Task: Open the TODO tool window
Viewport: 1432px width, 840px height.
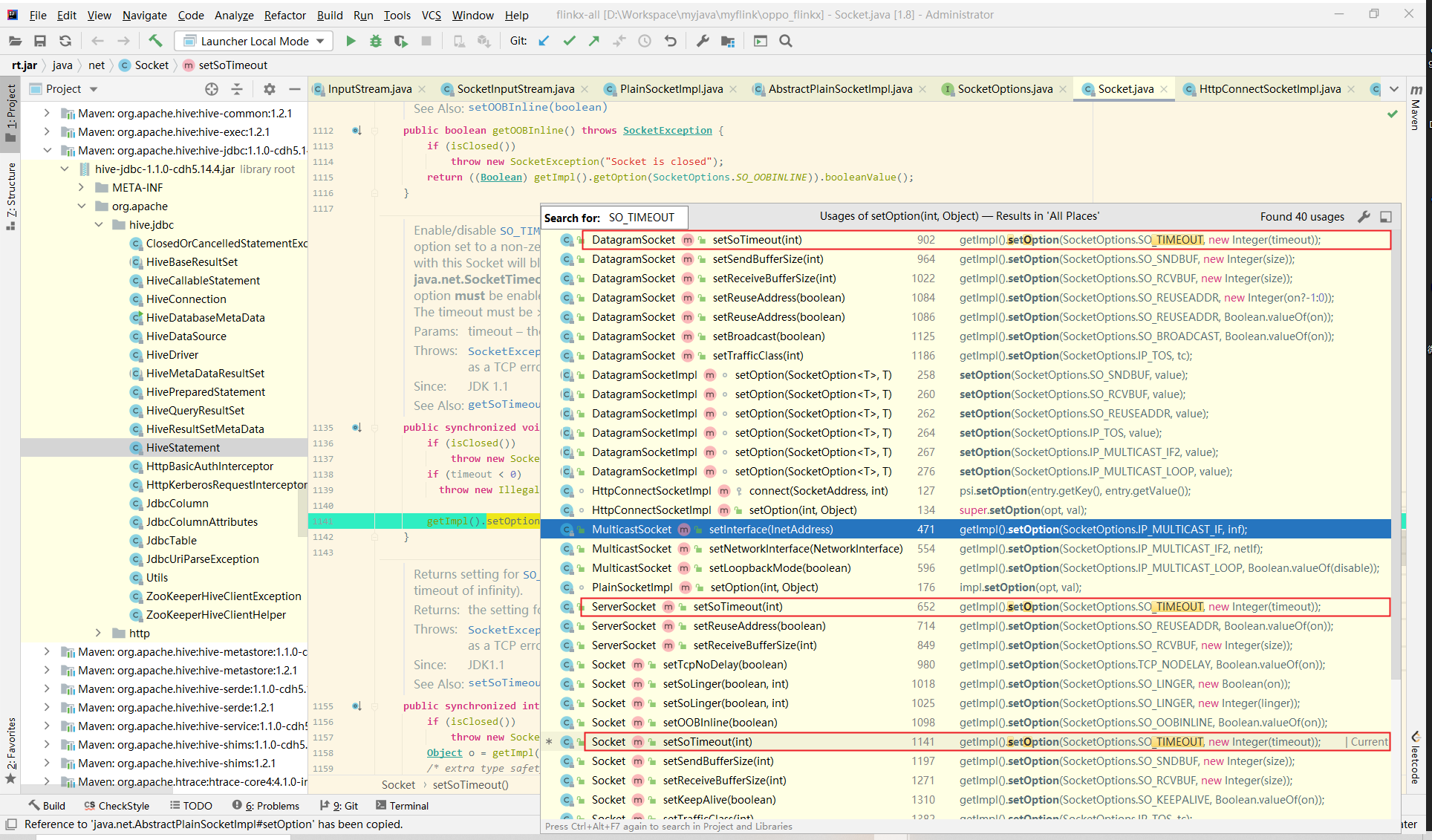Action: [x=191, y=806]
